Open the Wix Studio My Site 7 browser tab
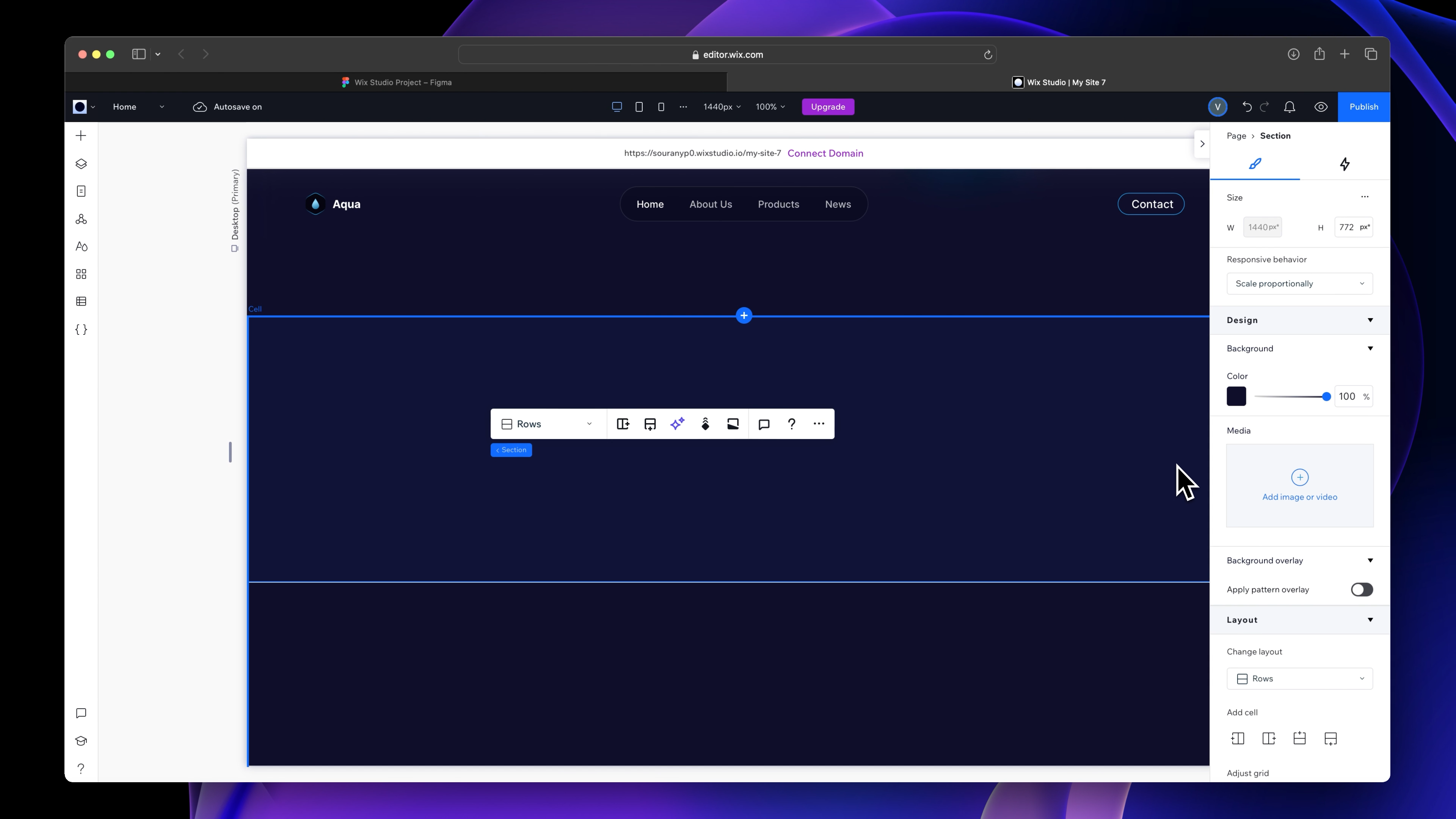Image resolution: width=1456 pixels, height=819 pixels. 1059,82
